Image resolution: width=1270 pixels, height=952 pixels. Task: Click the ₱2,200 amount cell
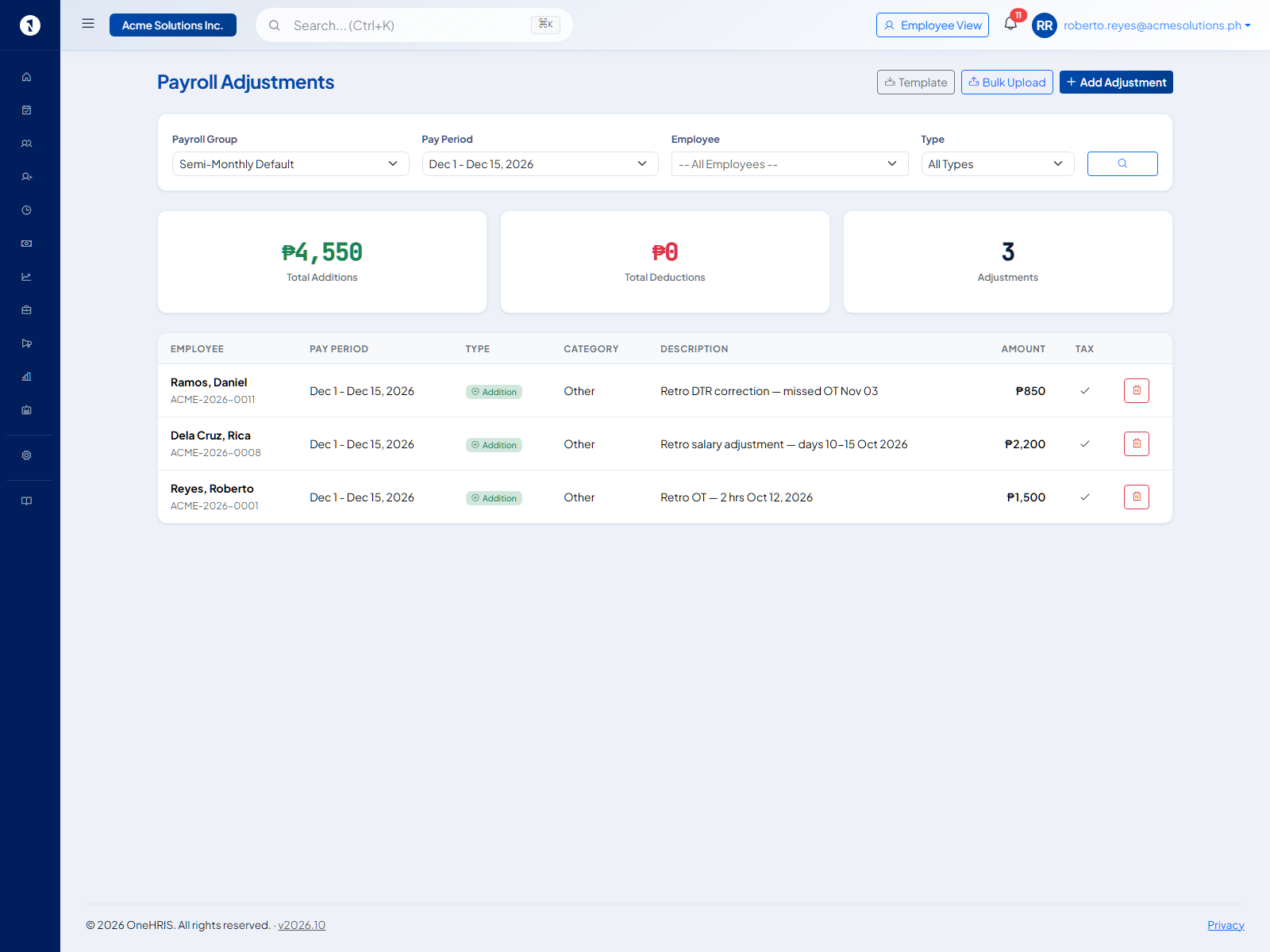(x=1025, y=444)
